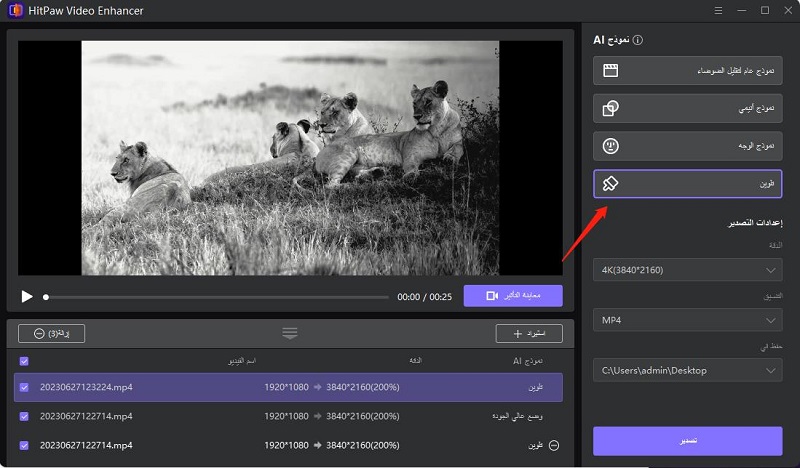Click minus icon on the last file row
Screen dimensions: 800x468
(554, 445)
